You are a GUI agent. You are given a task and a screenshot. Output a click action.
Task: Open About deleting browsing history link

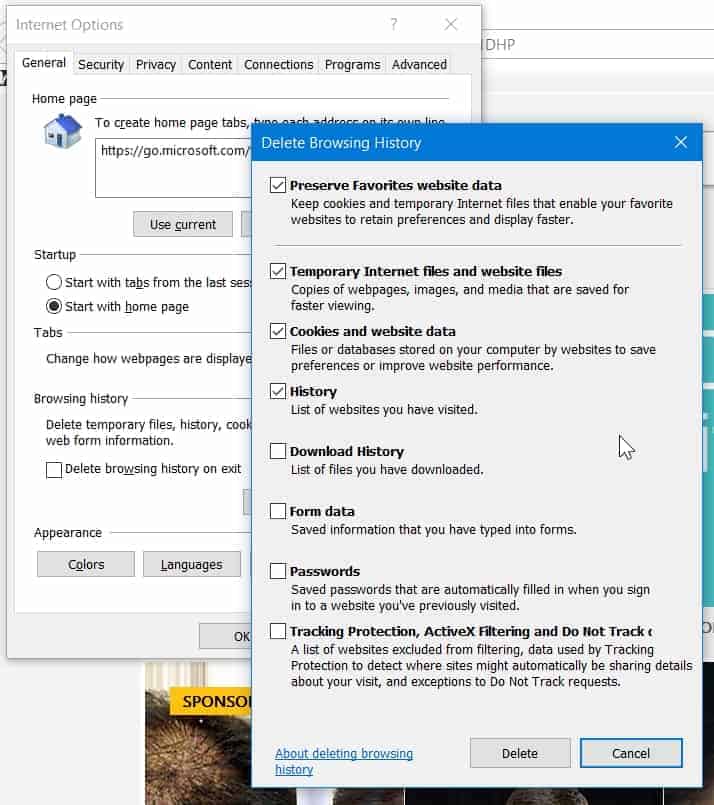344,761
